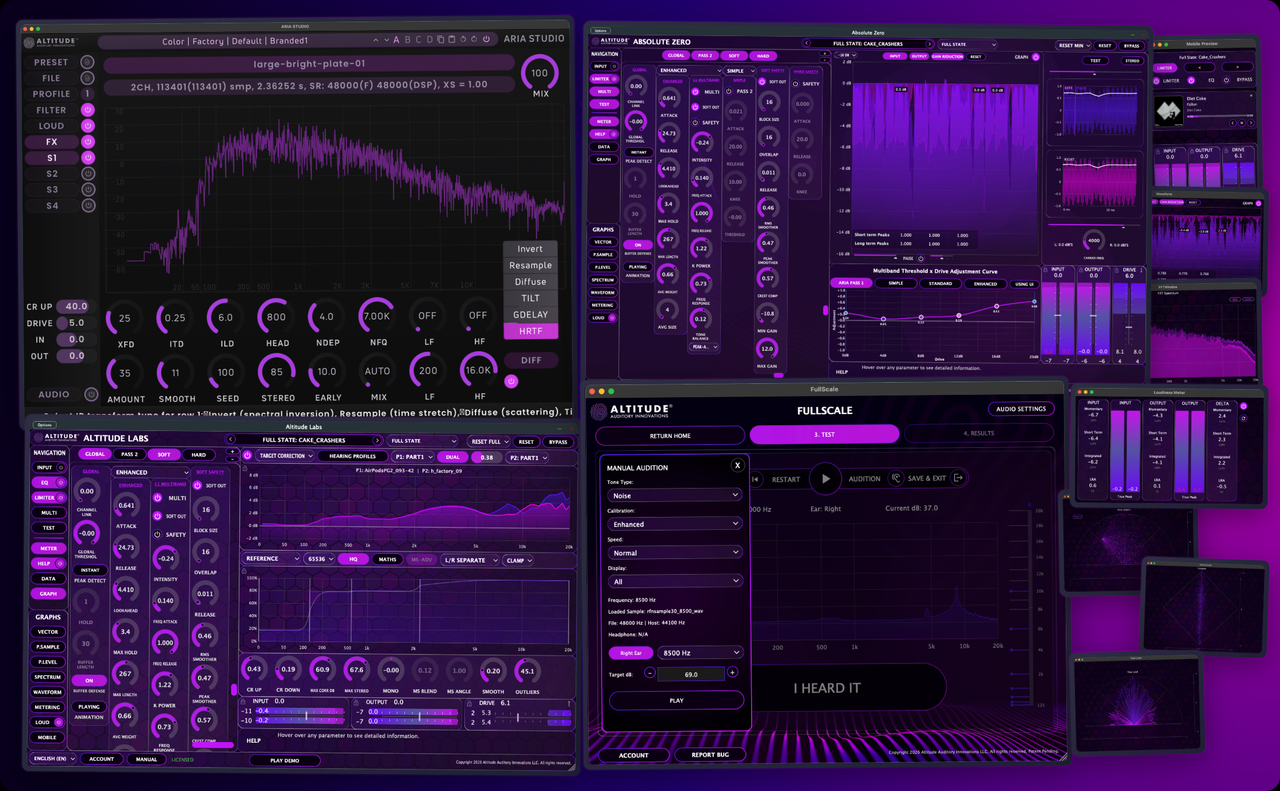
Task: Click the REPORT BUG button in FullScale
Action: point(710,755)
